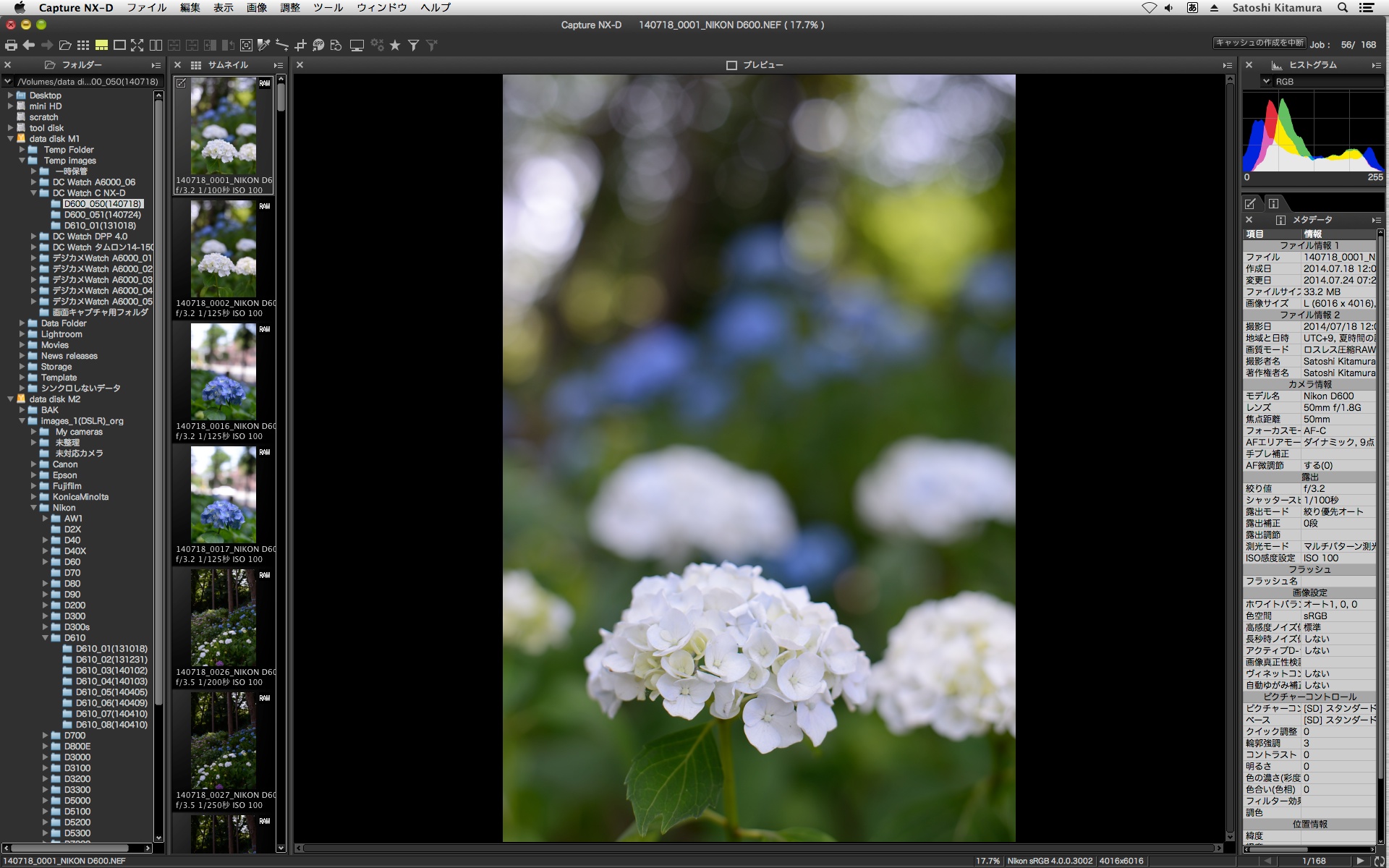This screenshot has width=1389, height=868.
Task: Collapse the Nikon folder tree
Action: tap(34, 508)
